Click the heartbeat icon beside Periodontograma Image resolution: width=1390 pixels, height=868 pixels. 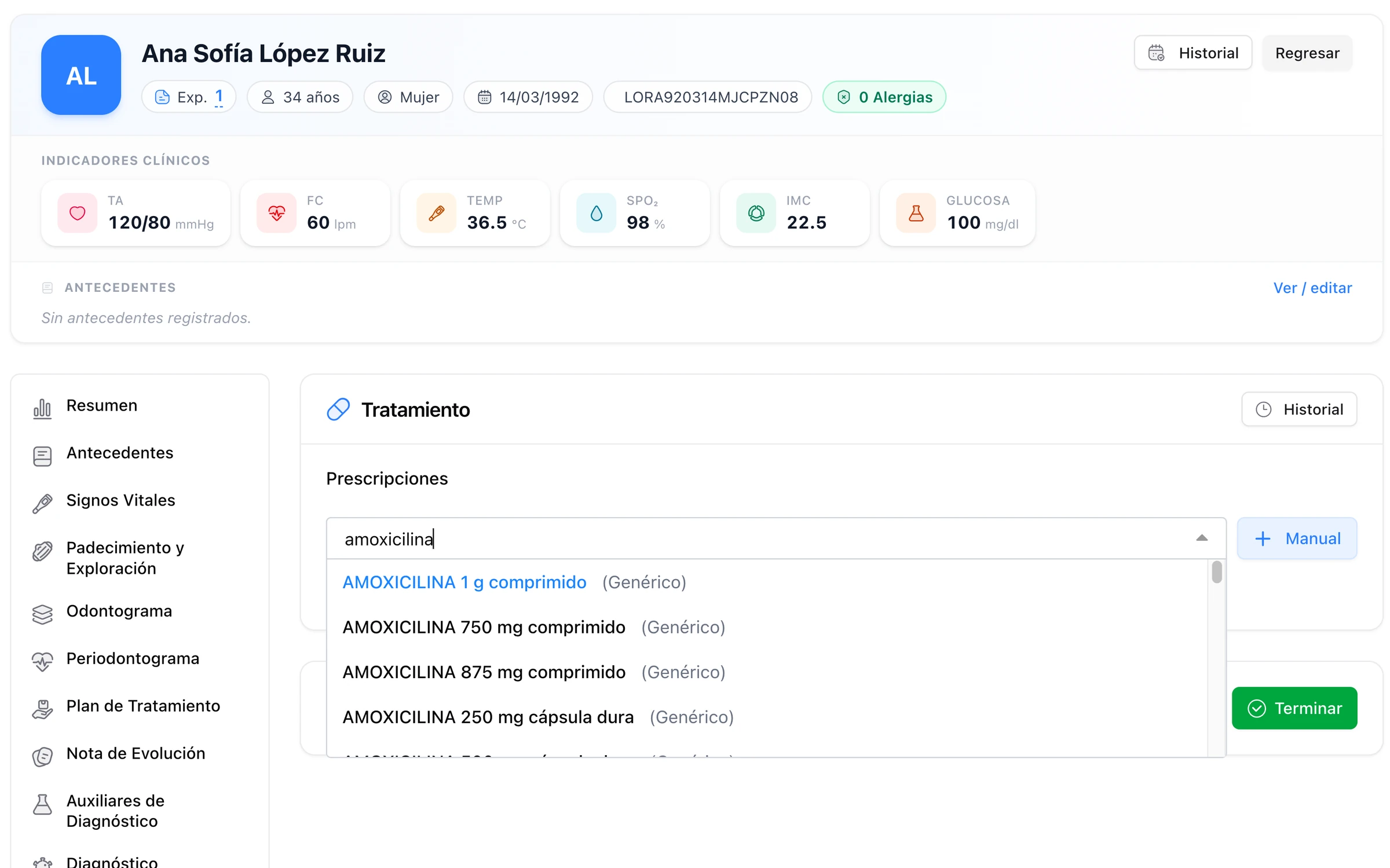[x=42, y=662]
